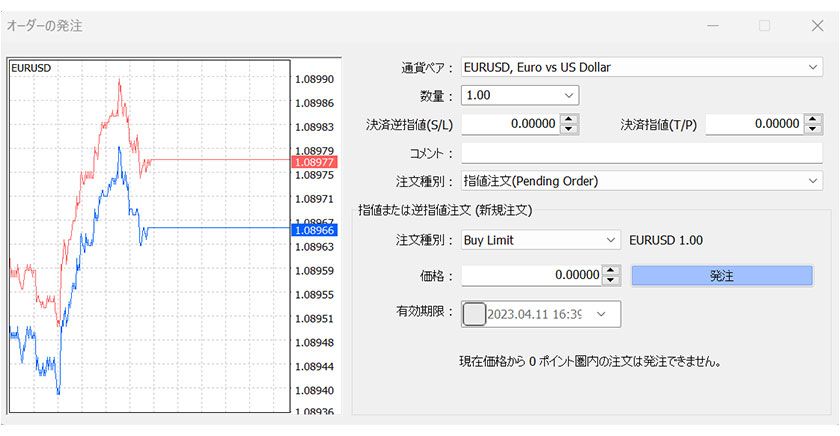Click the 決済指値(T/P) value field
The width and height of the screenshot is (840, 436).
pos(754,124)
